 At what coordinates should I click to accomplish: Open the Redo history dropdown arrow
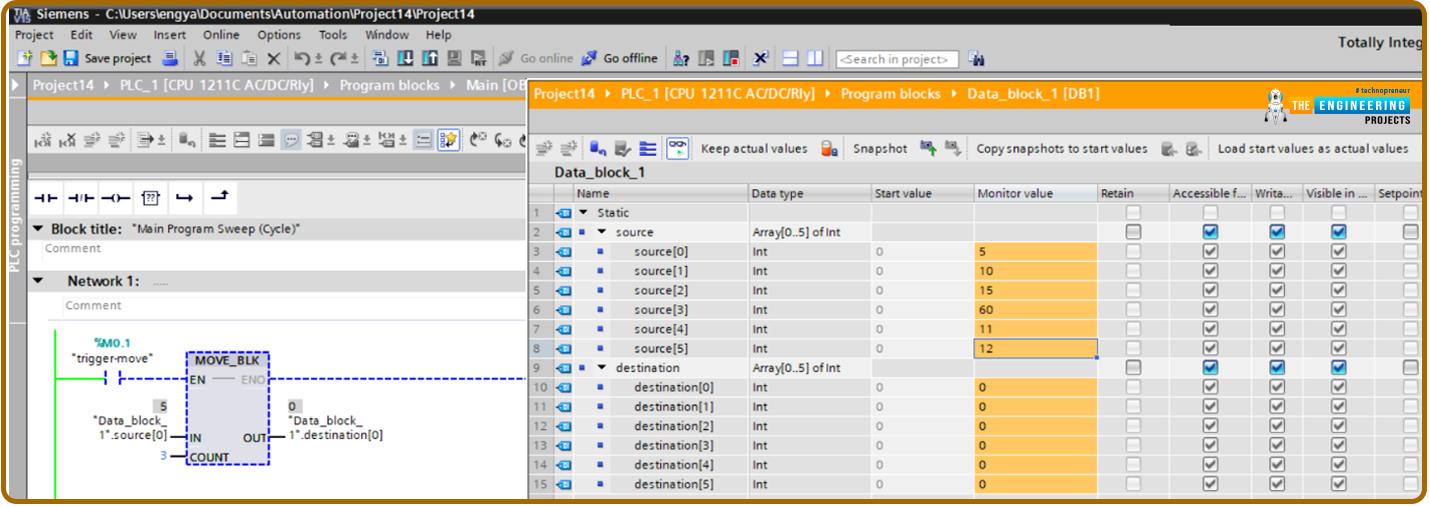[354, 59]
